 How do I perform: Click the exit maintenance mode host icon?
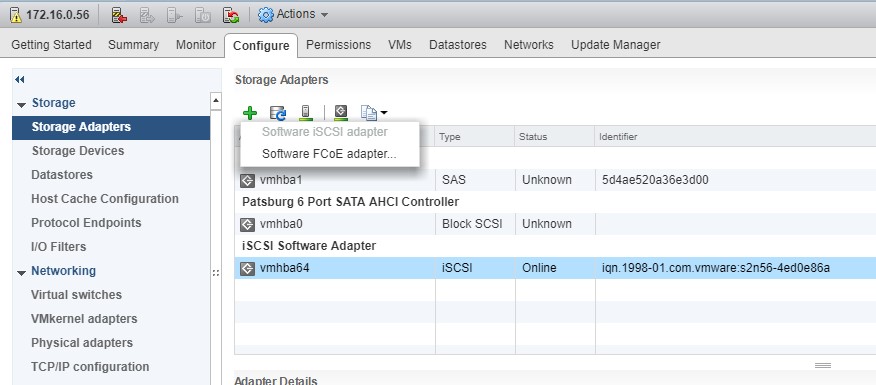[x=119, y=15]
